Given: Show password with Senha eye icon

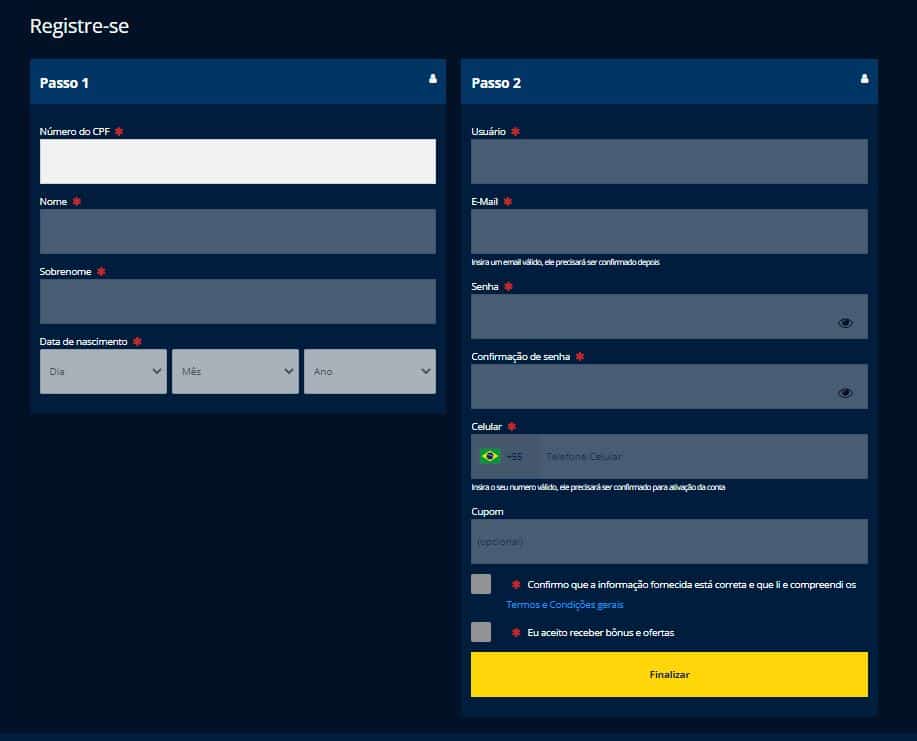Looking at the screenshot, I should [845, 323].
